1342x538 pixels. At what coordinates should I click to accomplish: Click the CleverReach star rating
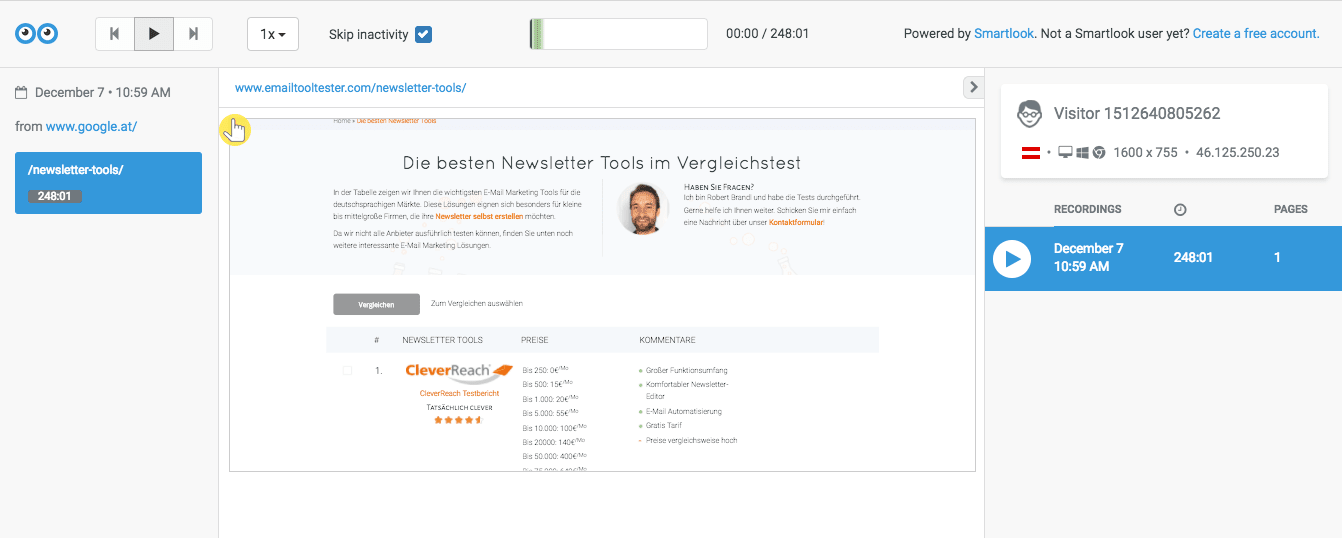click(459, 420)
